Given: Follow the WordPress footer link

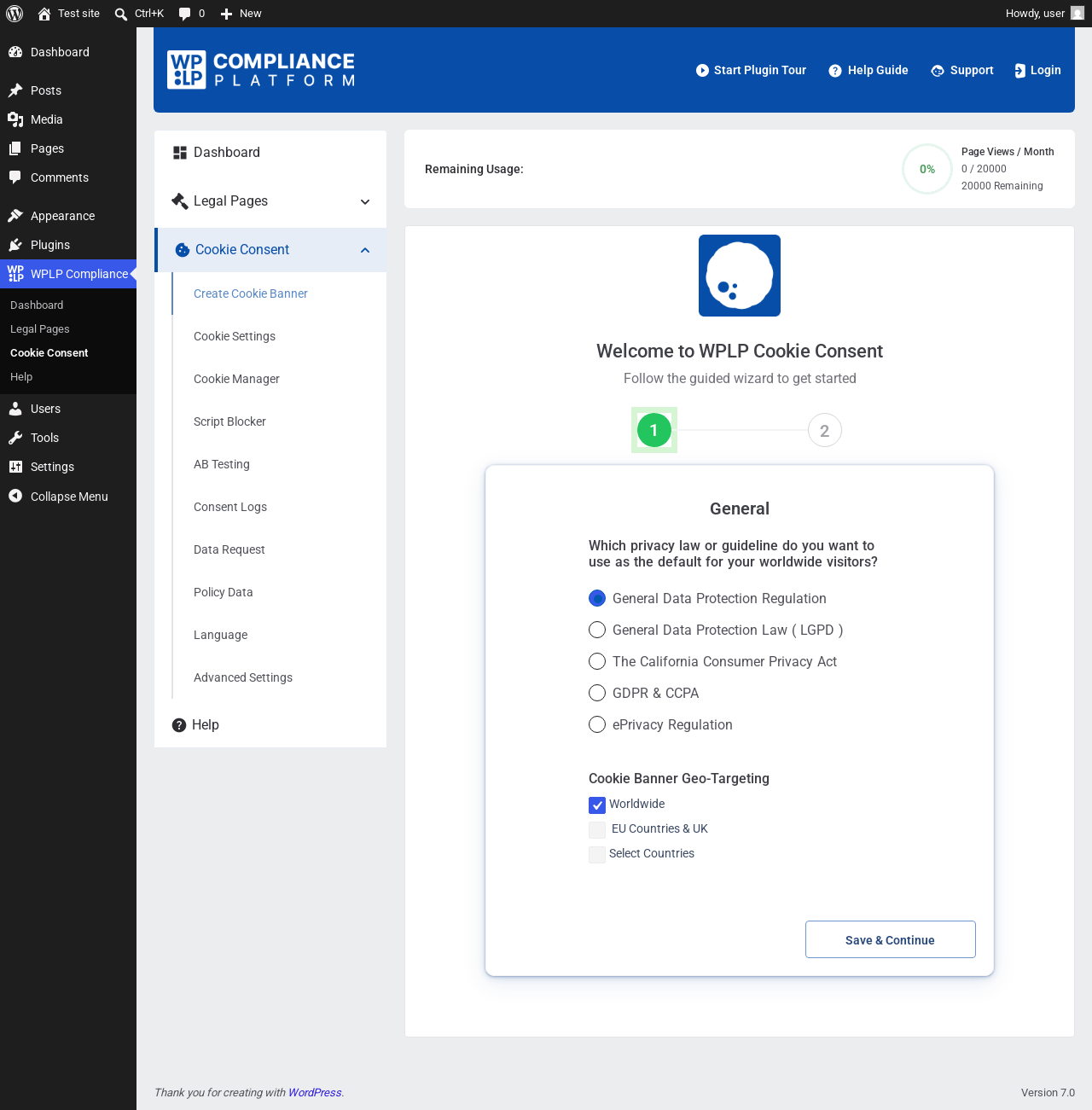Looking at the screenshot, I should click(315, 1092).
